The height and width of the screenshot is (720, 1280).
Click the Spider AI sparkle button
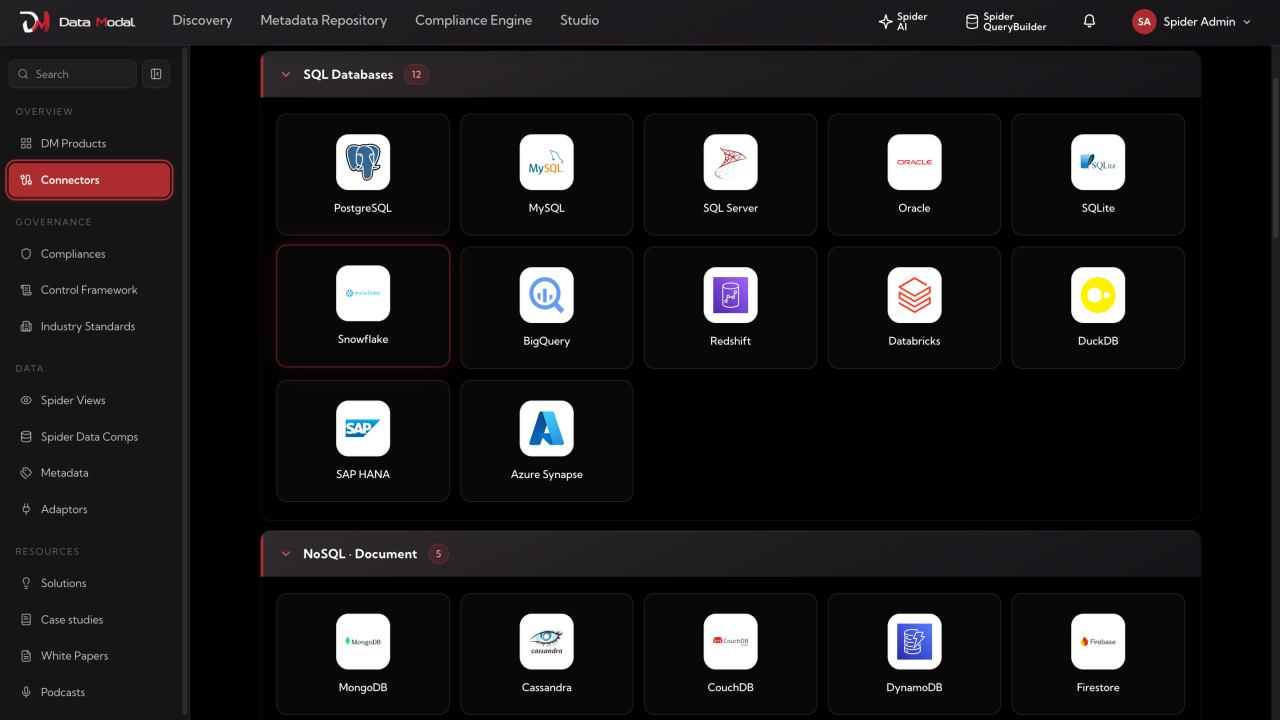[903, 21]
